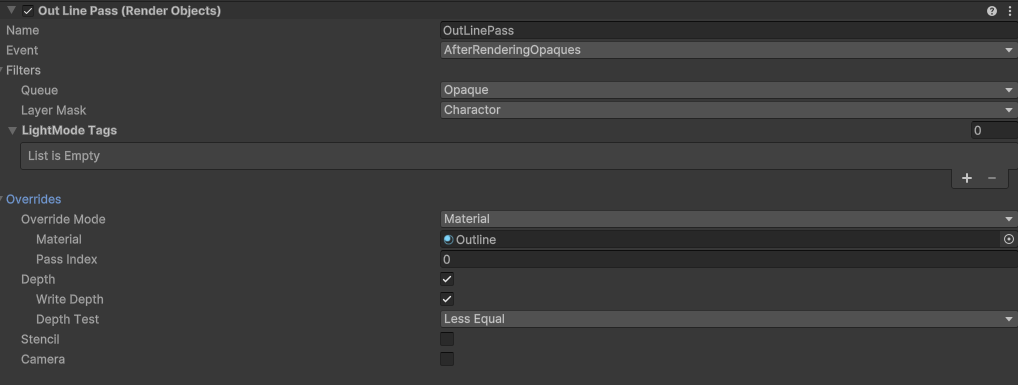The image size is (1018, 385).
Task: Enable the Camera override checkbox
Action: [x=447, y=359]
